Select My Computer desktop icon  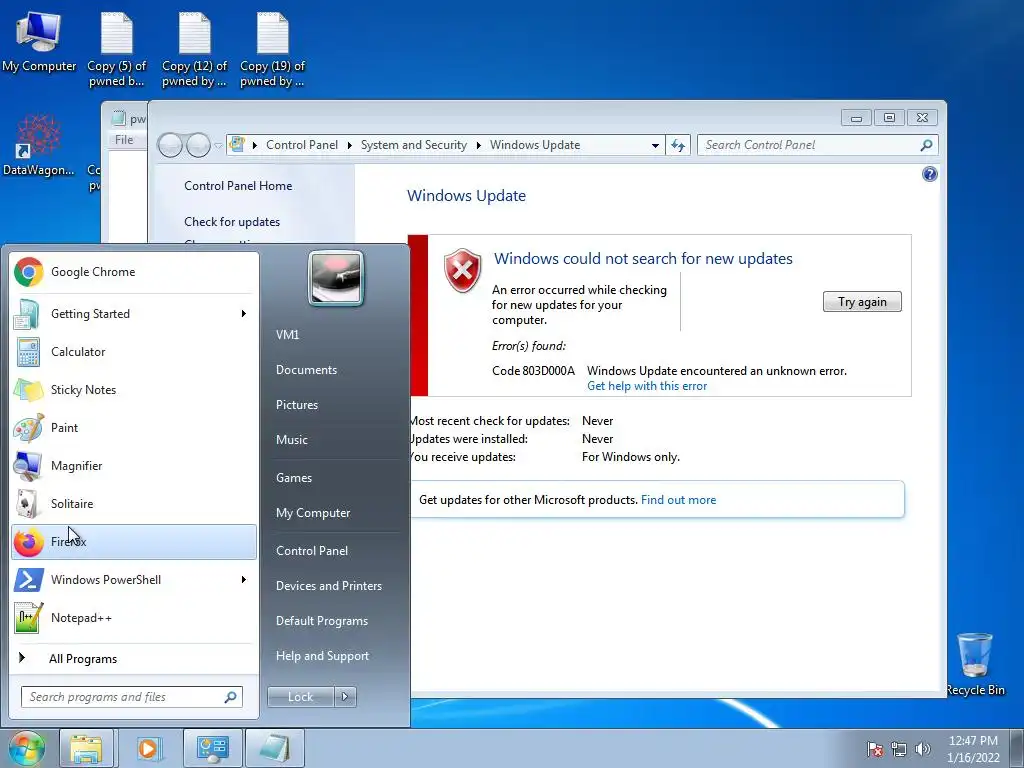(x=39, y=41)
